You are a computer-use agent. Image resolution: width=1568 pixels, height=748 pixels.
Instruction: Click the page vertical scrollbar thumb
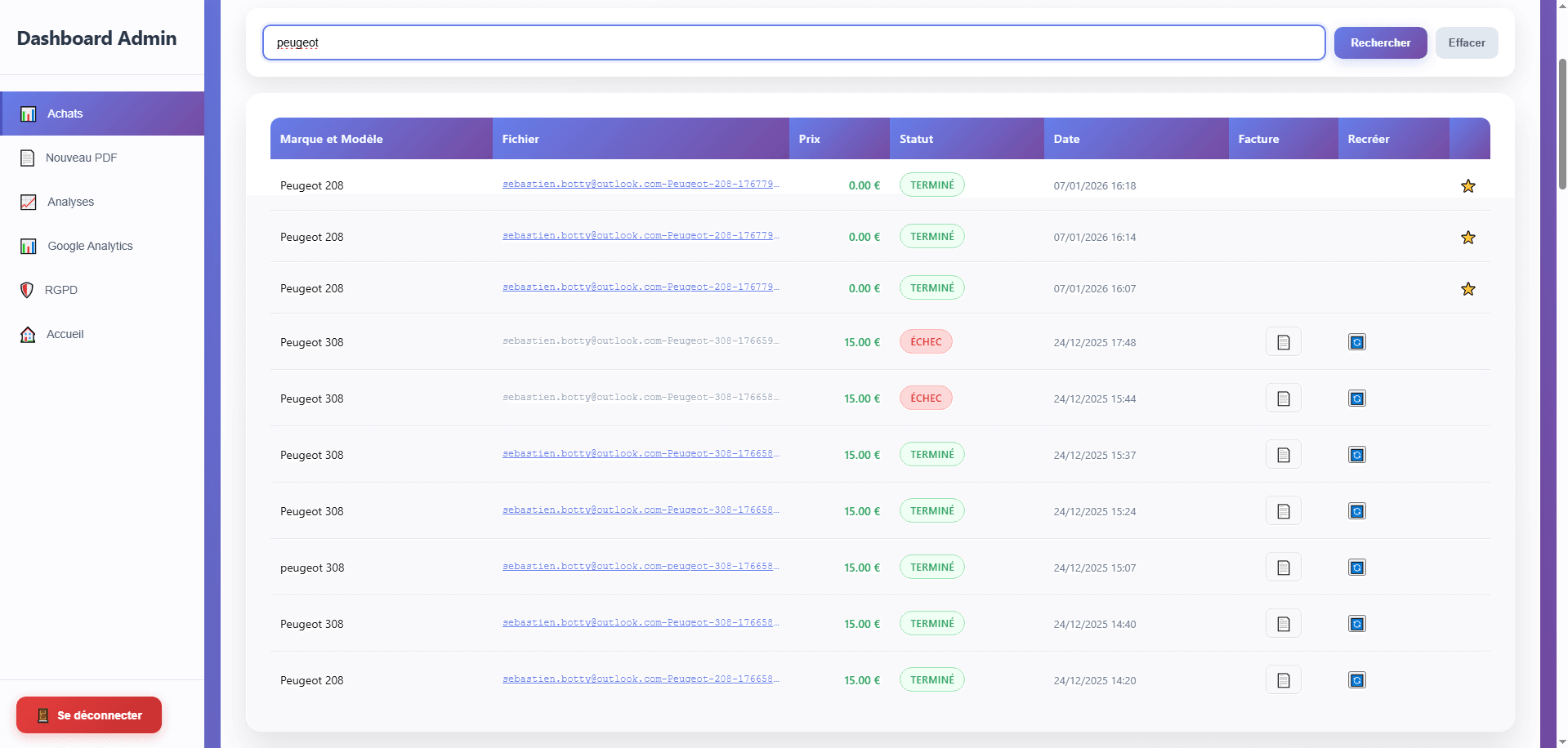(x=1561, y=122)
